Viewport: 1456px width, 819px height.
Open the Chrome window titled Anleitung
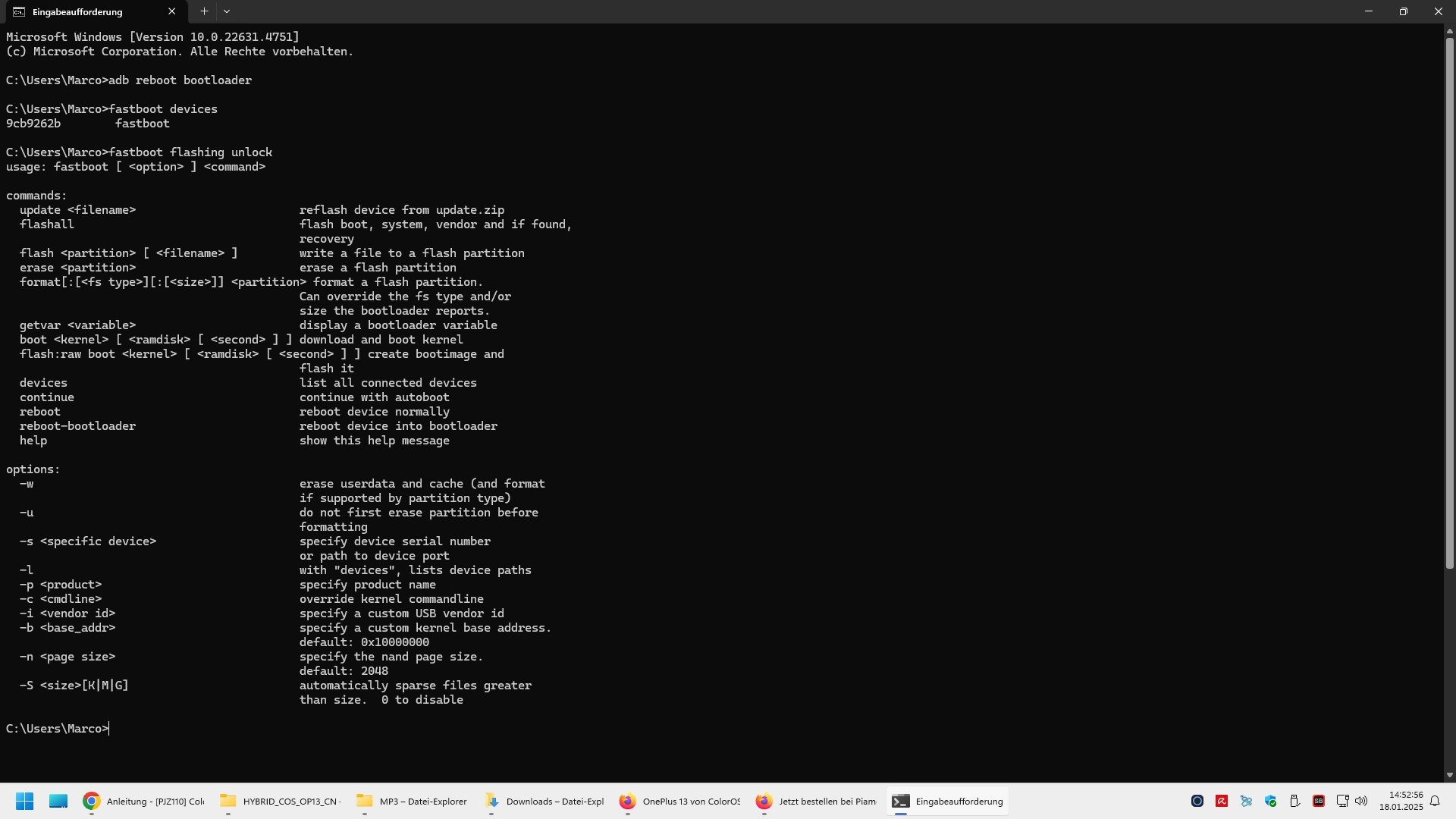tap(144, 801)
